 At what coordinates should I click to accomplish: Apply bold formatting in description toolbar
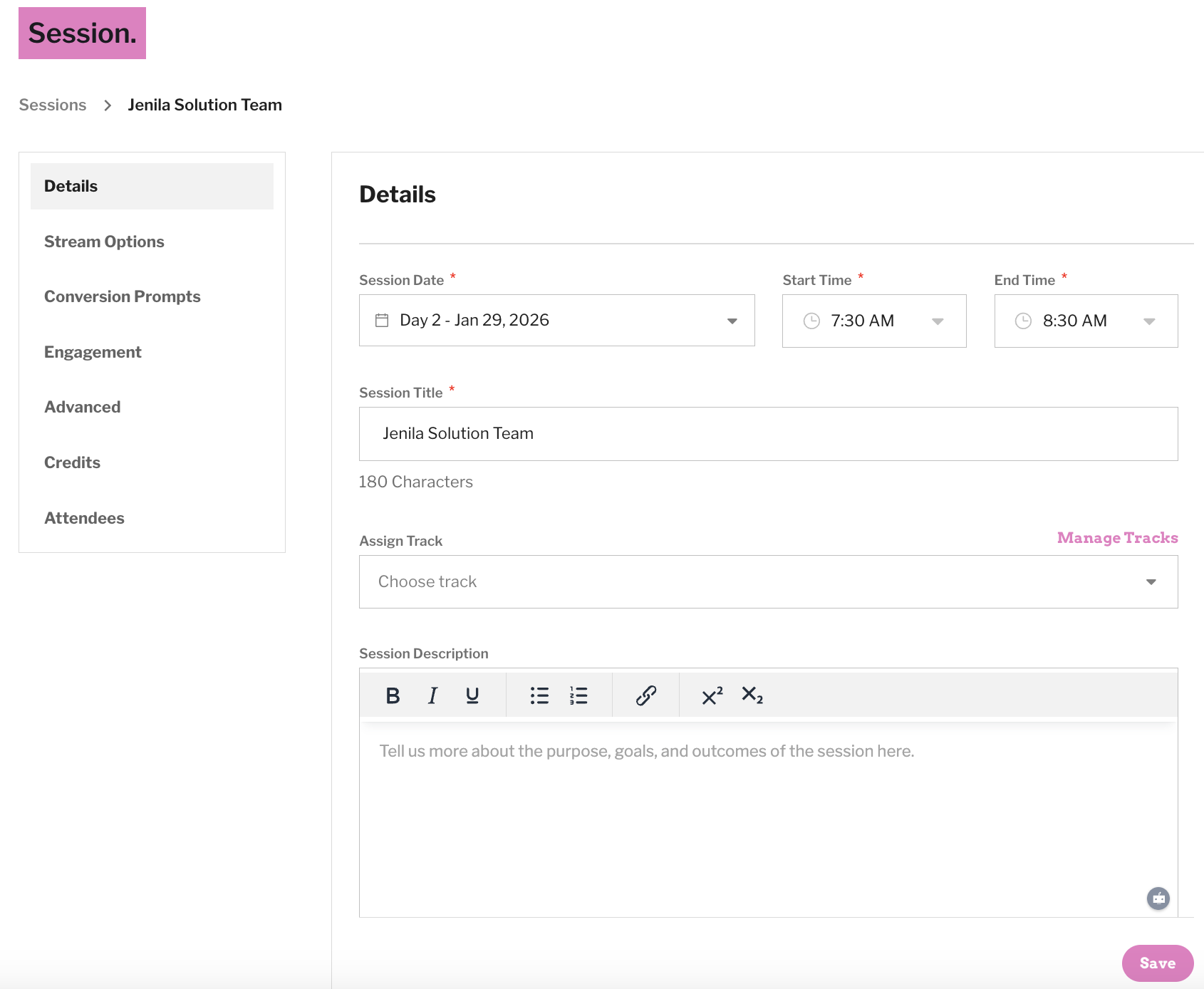pos(393,695)
